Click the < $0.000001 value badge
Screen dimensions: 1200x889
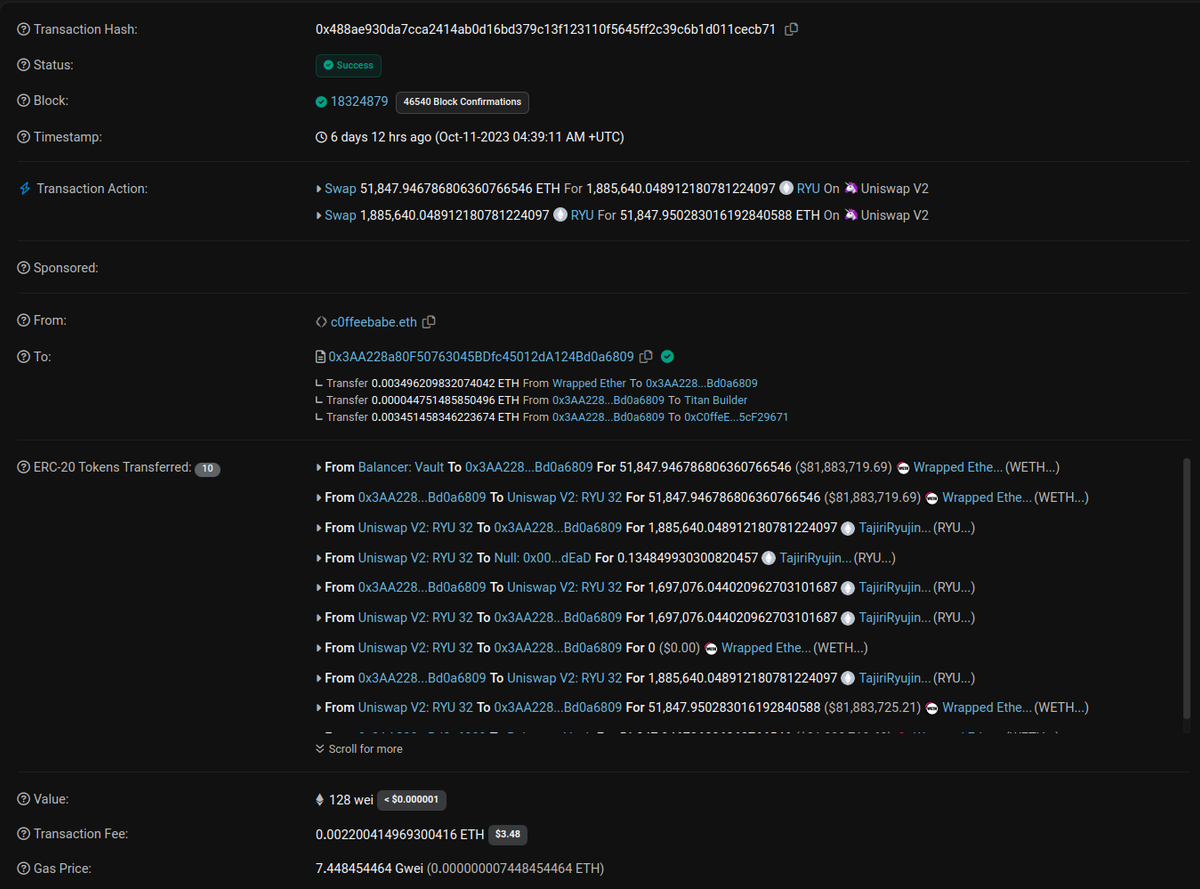coord(412,800)
